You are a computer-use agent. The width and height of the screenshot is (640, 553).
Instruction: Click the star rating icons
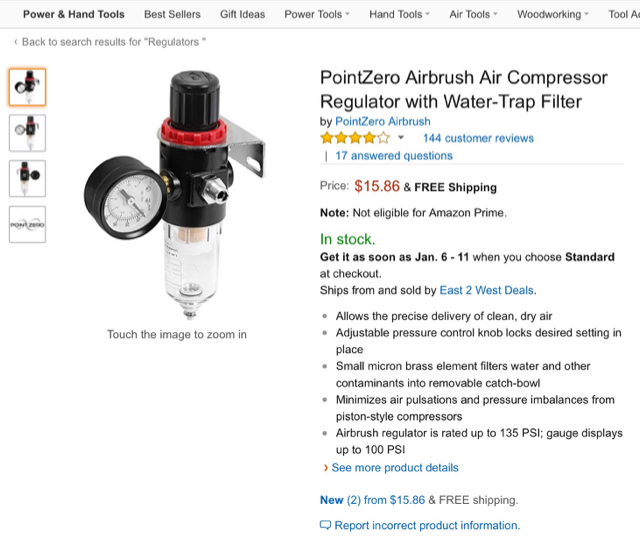tap(355, 138)
